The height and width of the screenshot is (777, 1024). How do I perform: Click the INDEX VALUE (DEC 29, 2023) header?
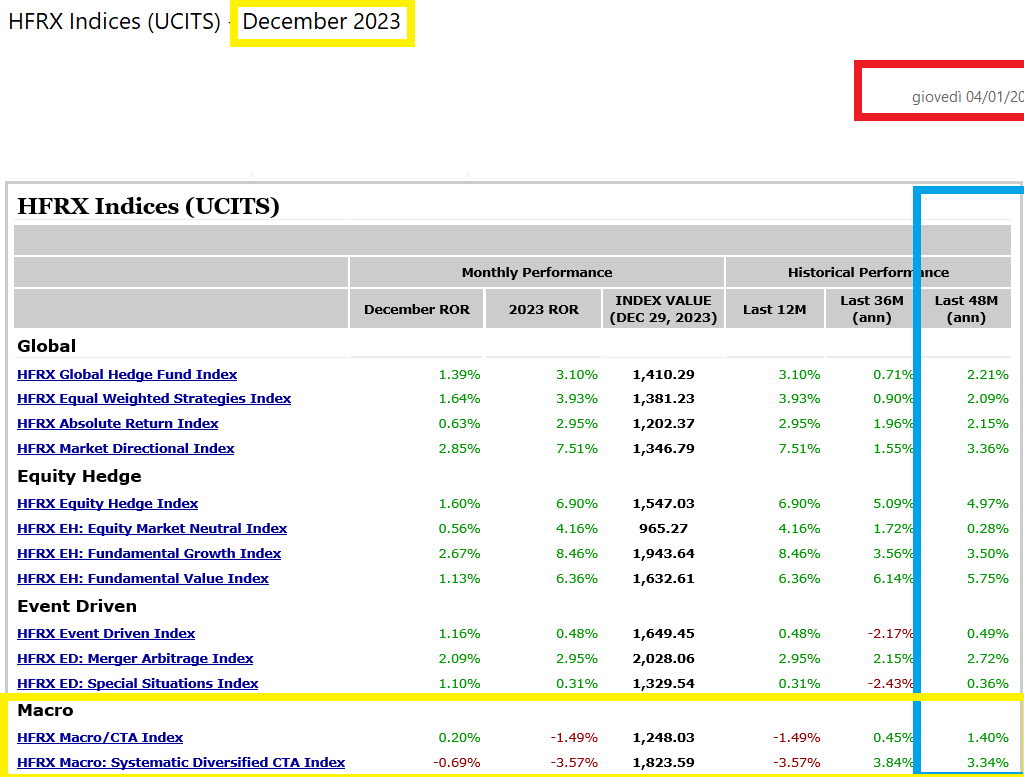(663, 309)
